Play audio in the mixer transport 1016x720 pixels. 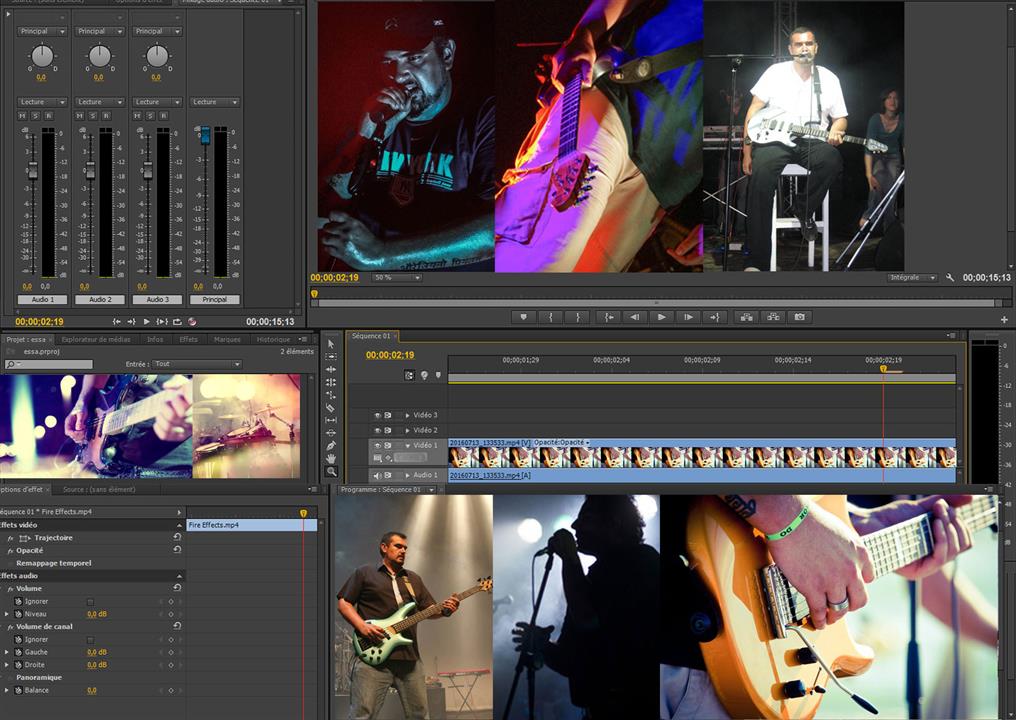click(x=146, y=321)
